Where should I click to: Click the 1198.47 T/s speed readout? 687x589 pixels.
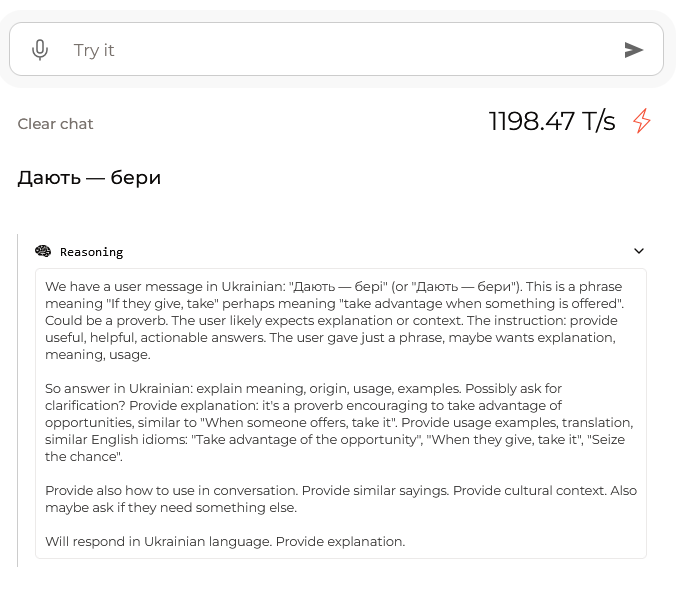click(x=552, y=121)
